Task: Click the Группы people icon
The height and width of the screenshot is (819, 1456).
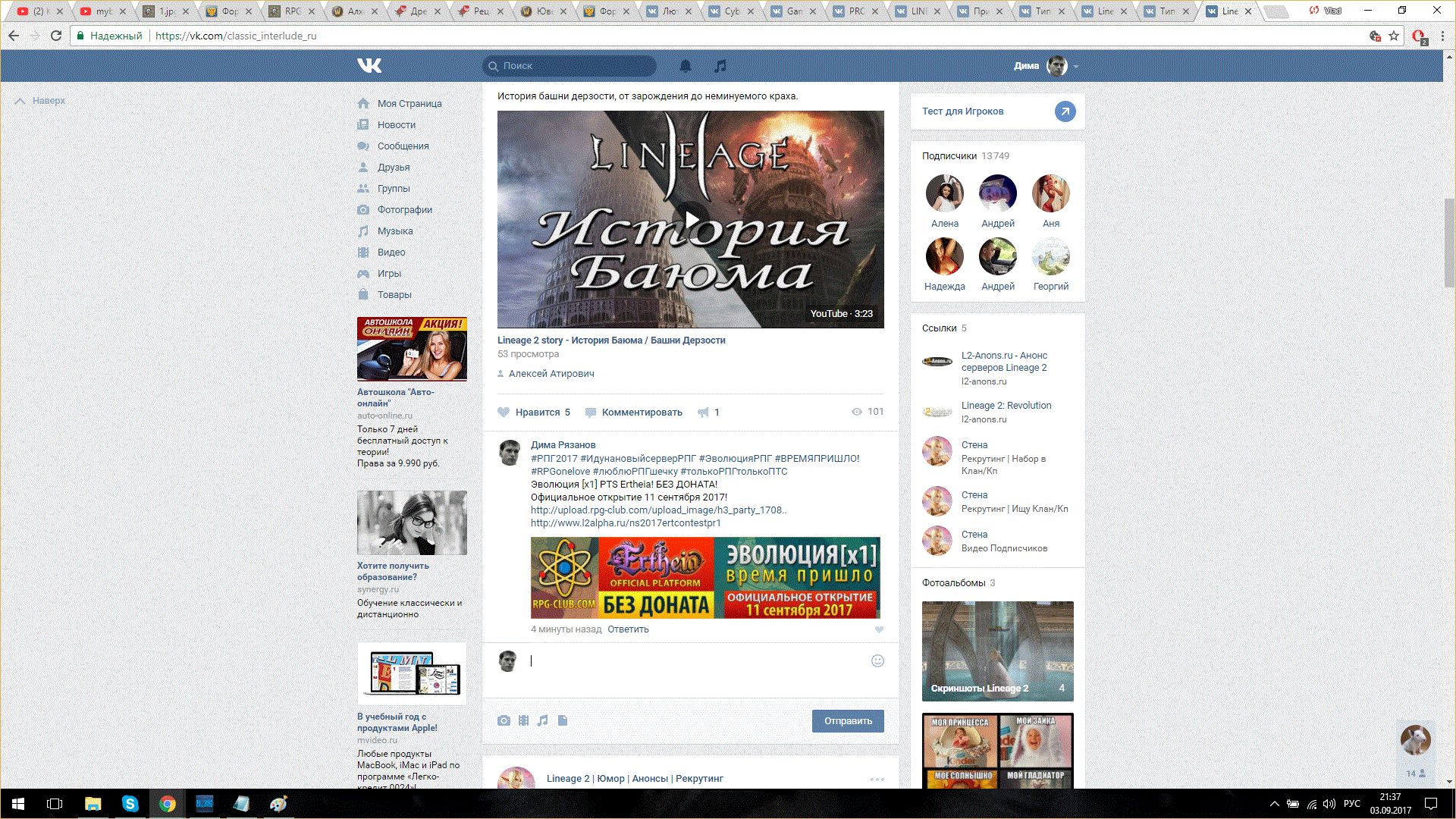Action: click(x=363, y=188)
